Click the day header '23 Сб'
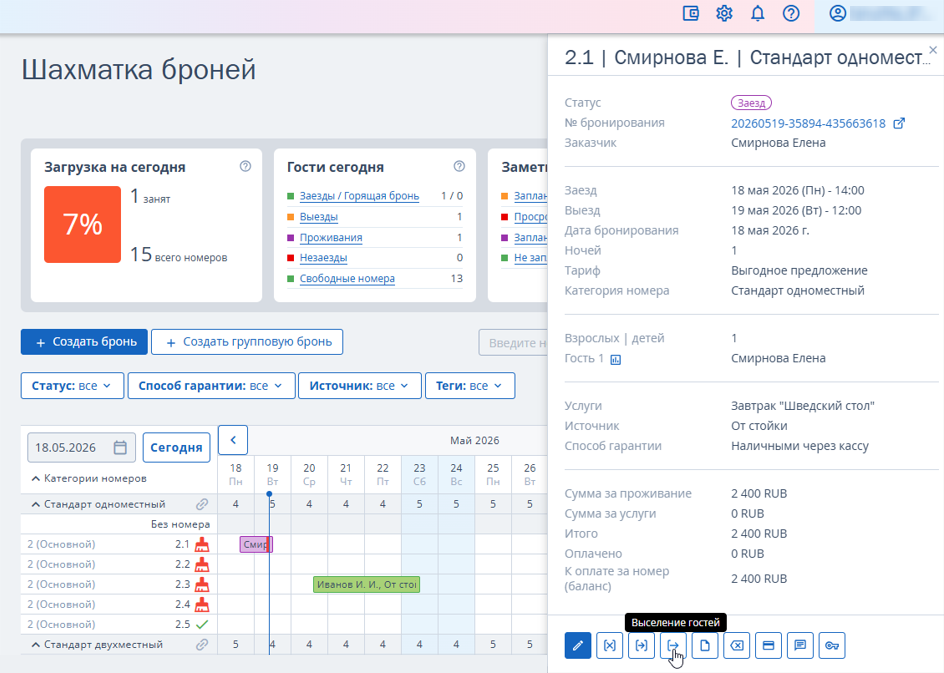This screenshot has width=944, height=673. pyautogui.click(x=420, y=474)
